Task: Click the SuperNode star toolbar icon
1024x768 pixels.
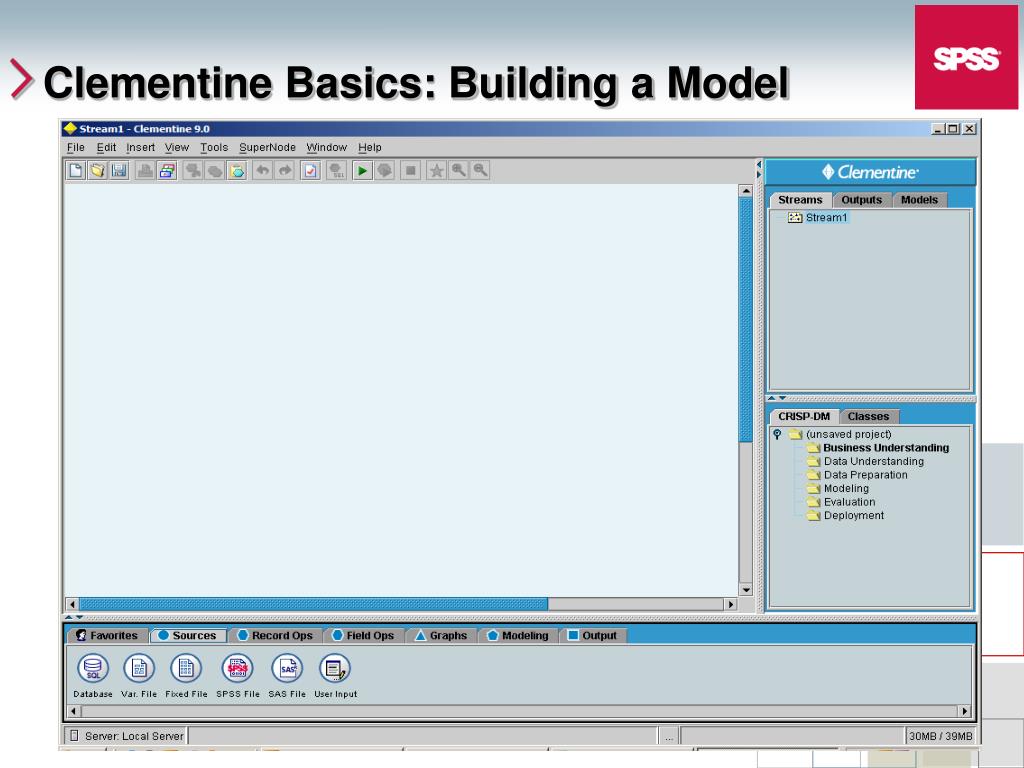Action: click(x=436, y=170)
